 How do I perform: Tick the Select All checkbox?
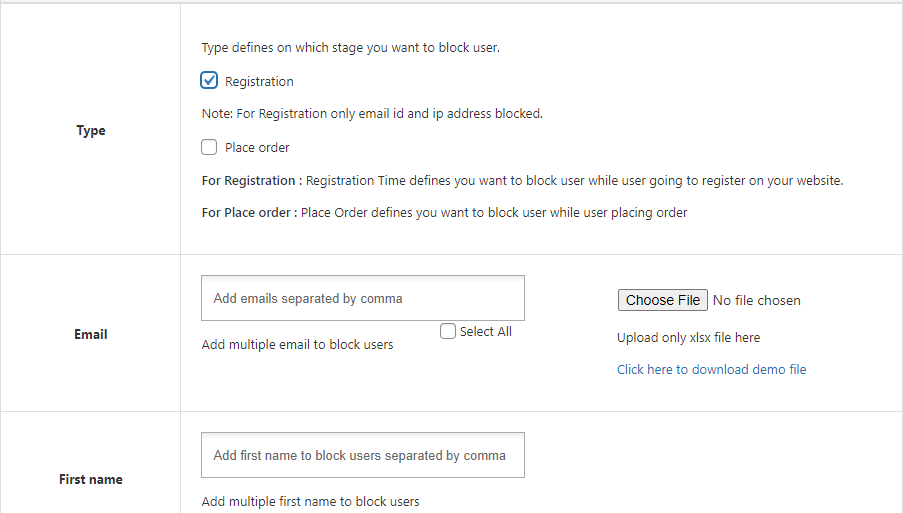point(447,331)
